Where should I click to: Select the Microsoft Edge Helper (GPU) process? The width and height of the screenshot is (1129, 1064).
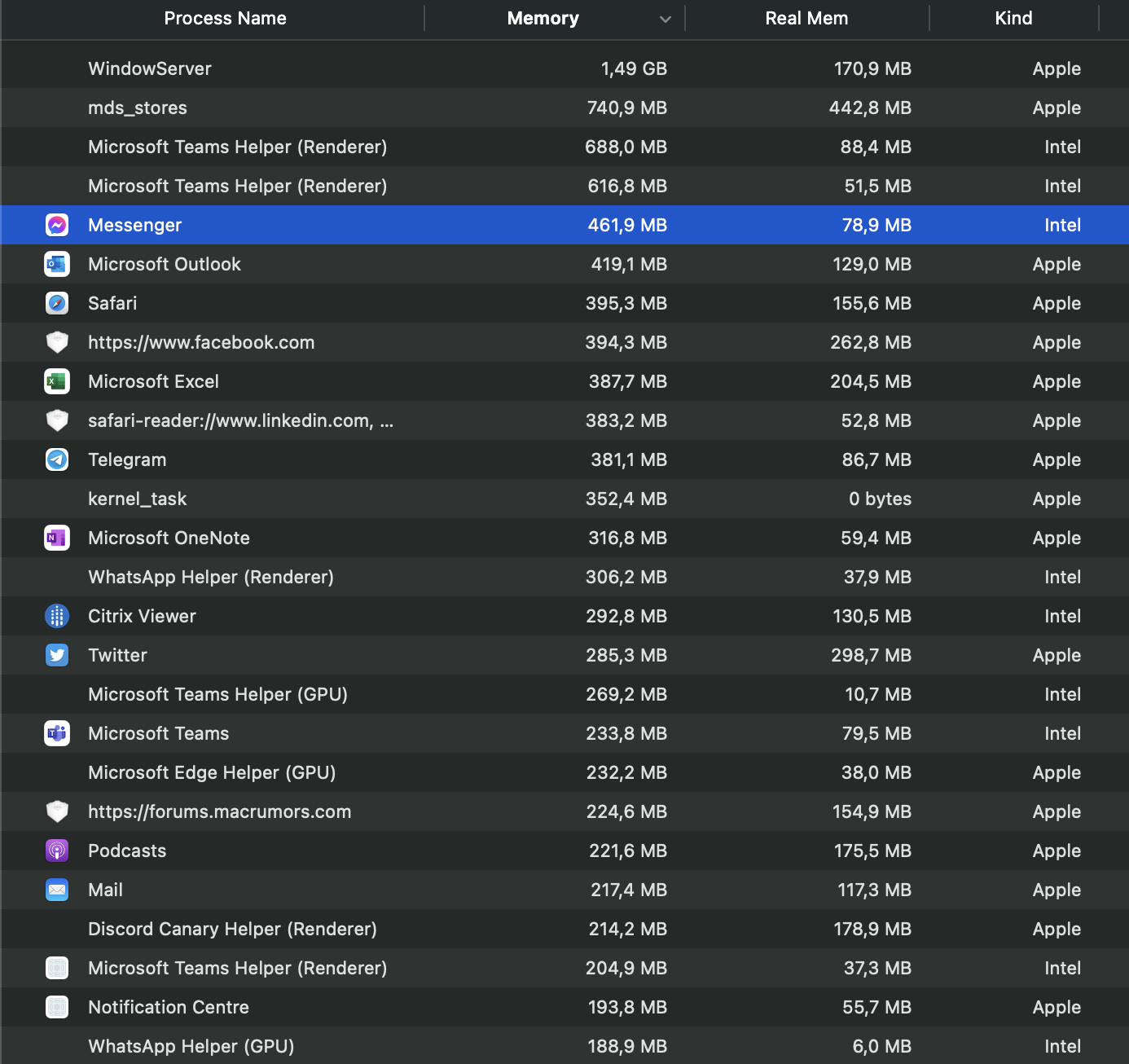(x=212, y=772)
